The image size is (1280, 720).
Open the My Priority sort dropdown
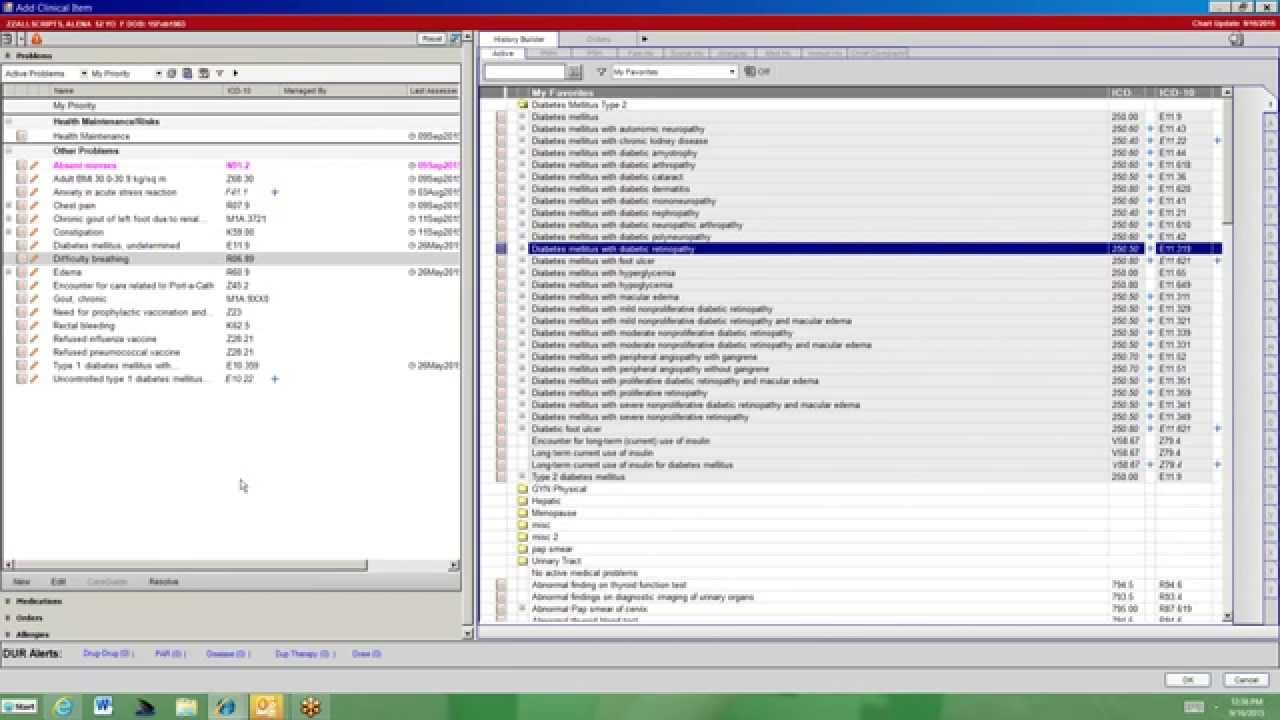[158, 73]
